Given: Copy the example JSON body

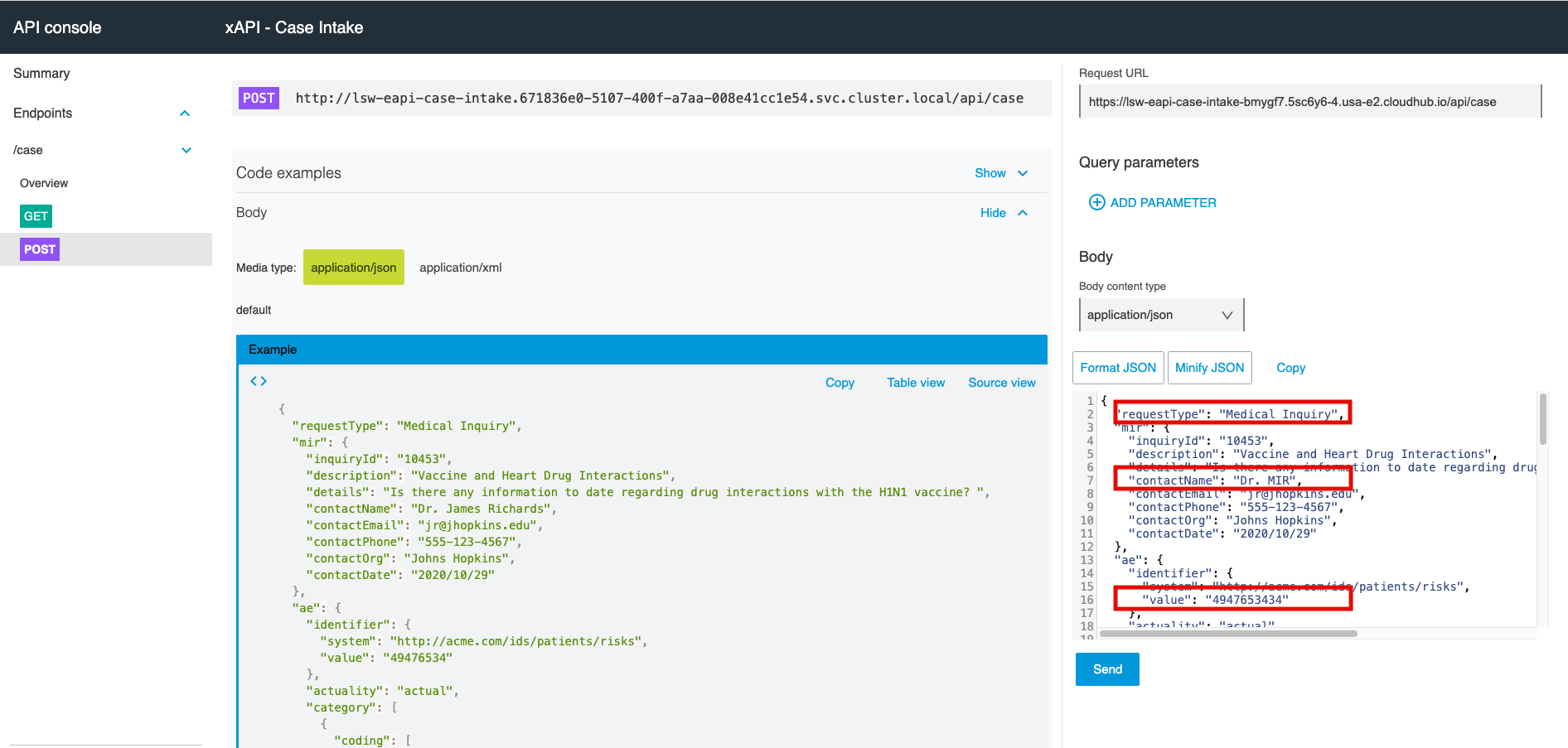Looking at the screenshot, I should point(840,383).
